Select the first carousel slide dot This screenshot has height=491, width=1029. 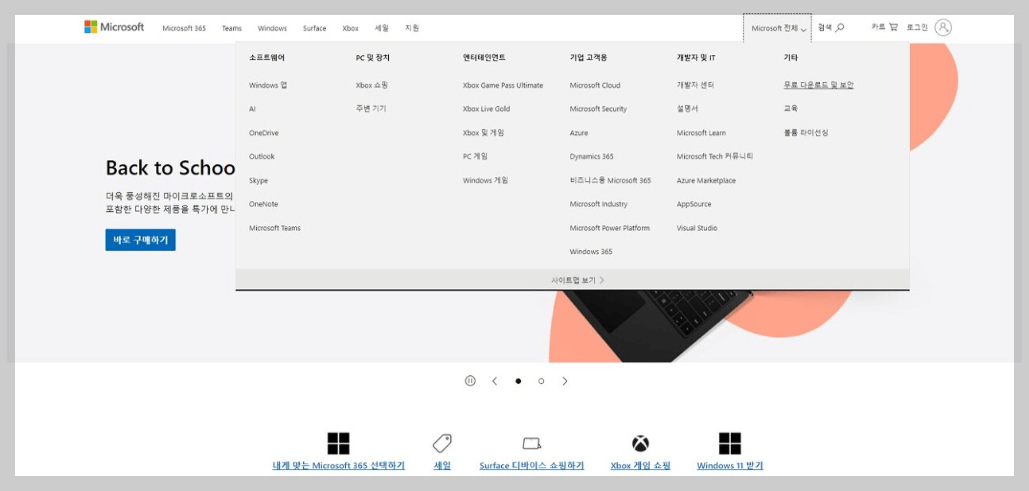pos(518,381)
